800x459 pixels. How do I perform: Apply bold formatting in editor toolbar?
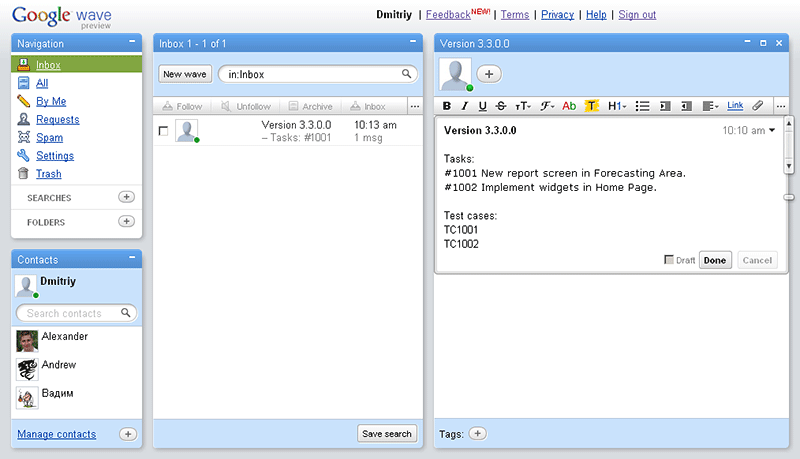447,106
